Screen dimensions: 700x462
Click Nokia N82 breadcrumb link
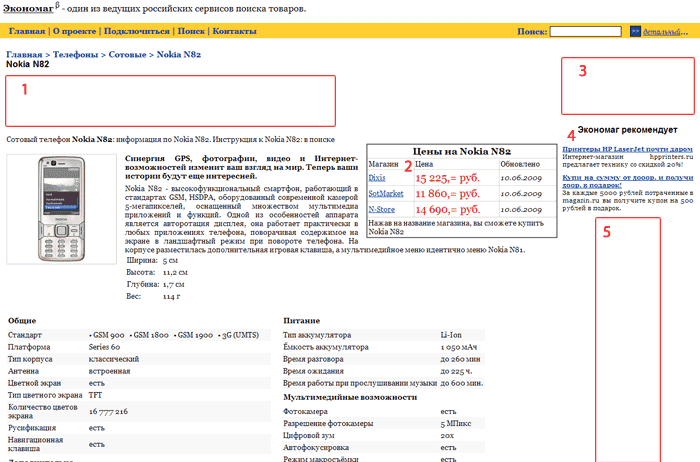(x=179, y=54)
